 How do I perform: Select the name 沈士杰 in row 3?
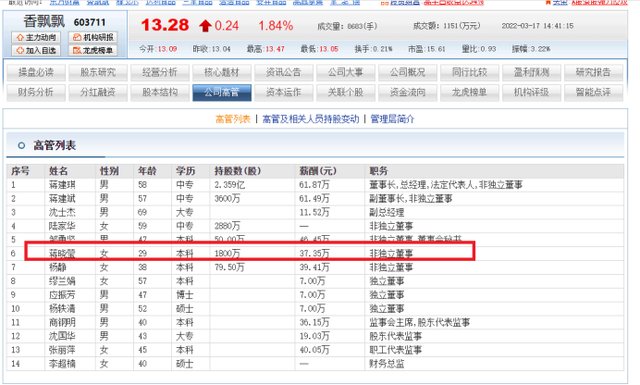point(62,212)
